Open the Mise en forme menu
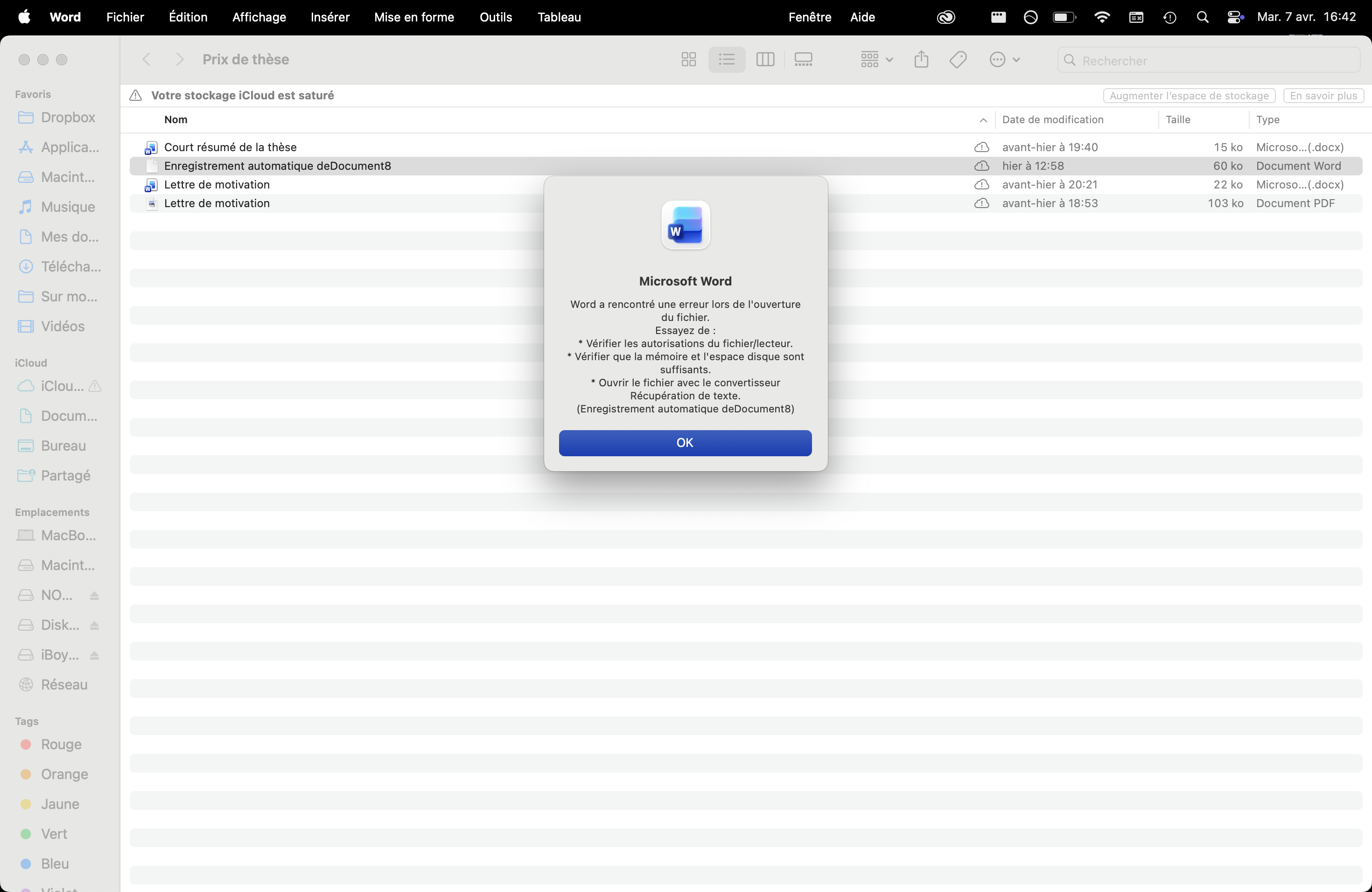 click(x=414, y=17)
